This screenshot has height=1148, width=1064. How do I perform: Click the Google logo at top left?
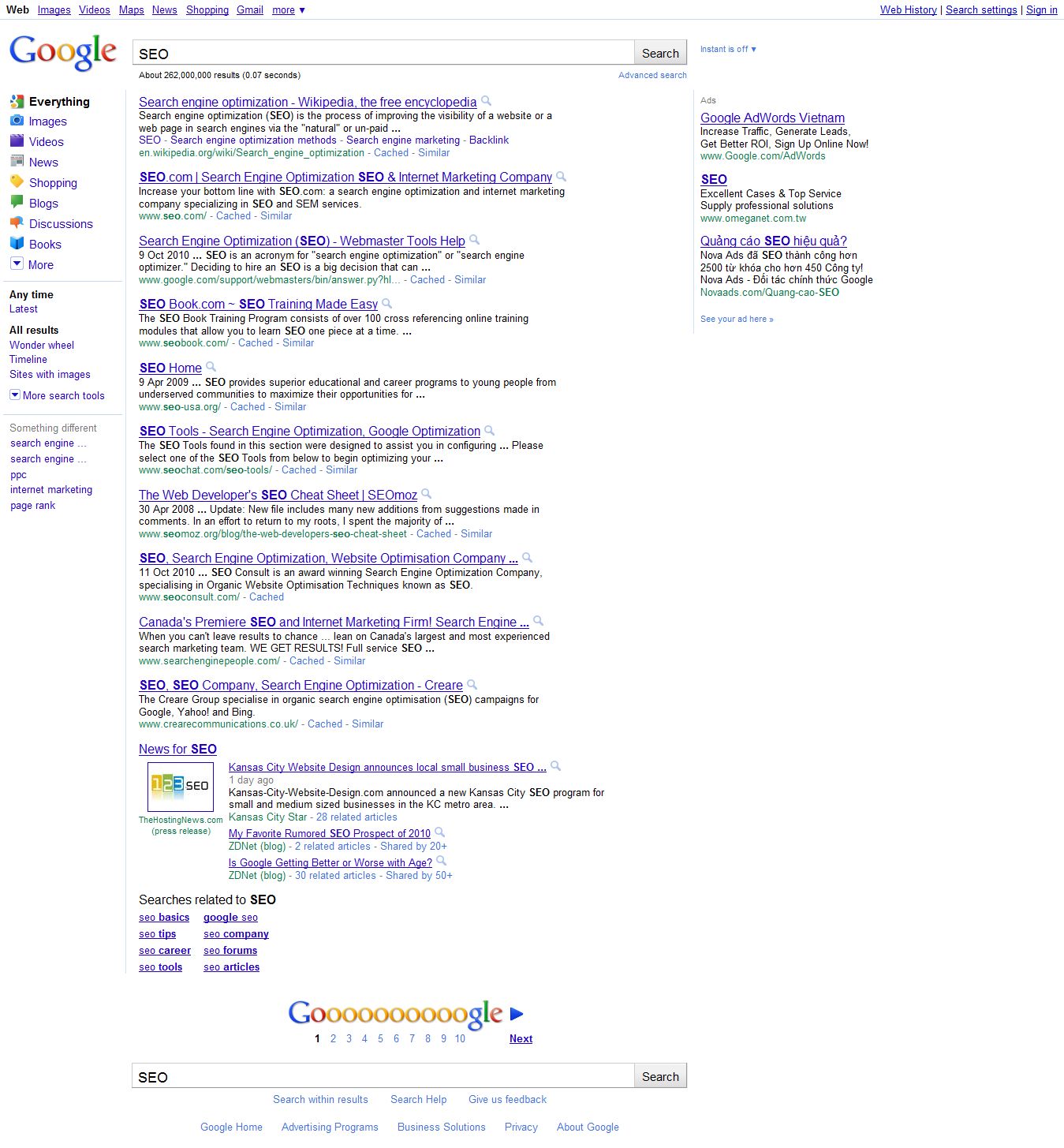pos(63,53)
